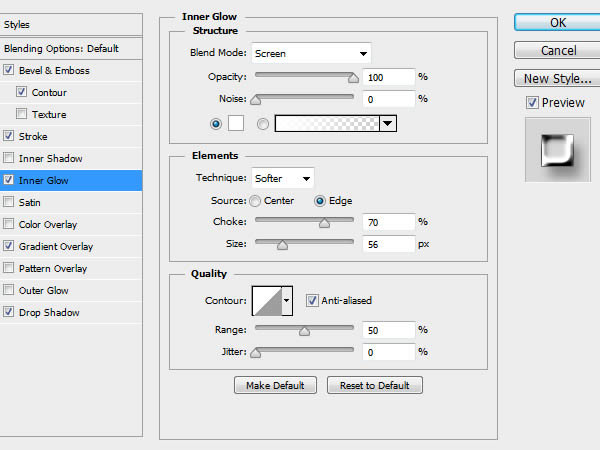Uncheck the Preview checkbox
The image size is (600, 450).
click(532, 103)
